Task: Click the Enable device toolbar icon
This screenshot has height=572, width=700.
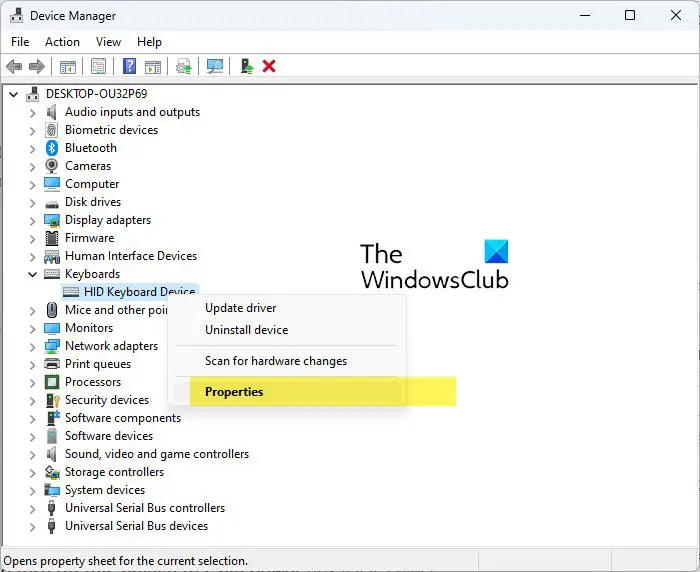Action: 246,67
